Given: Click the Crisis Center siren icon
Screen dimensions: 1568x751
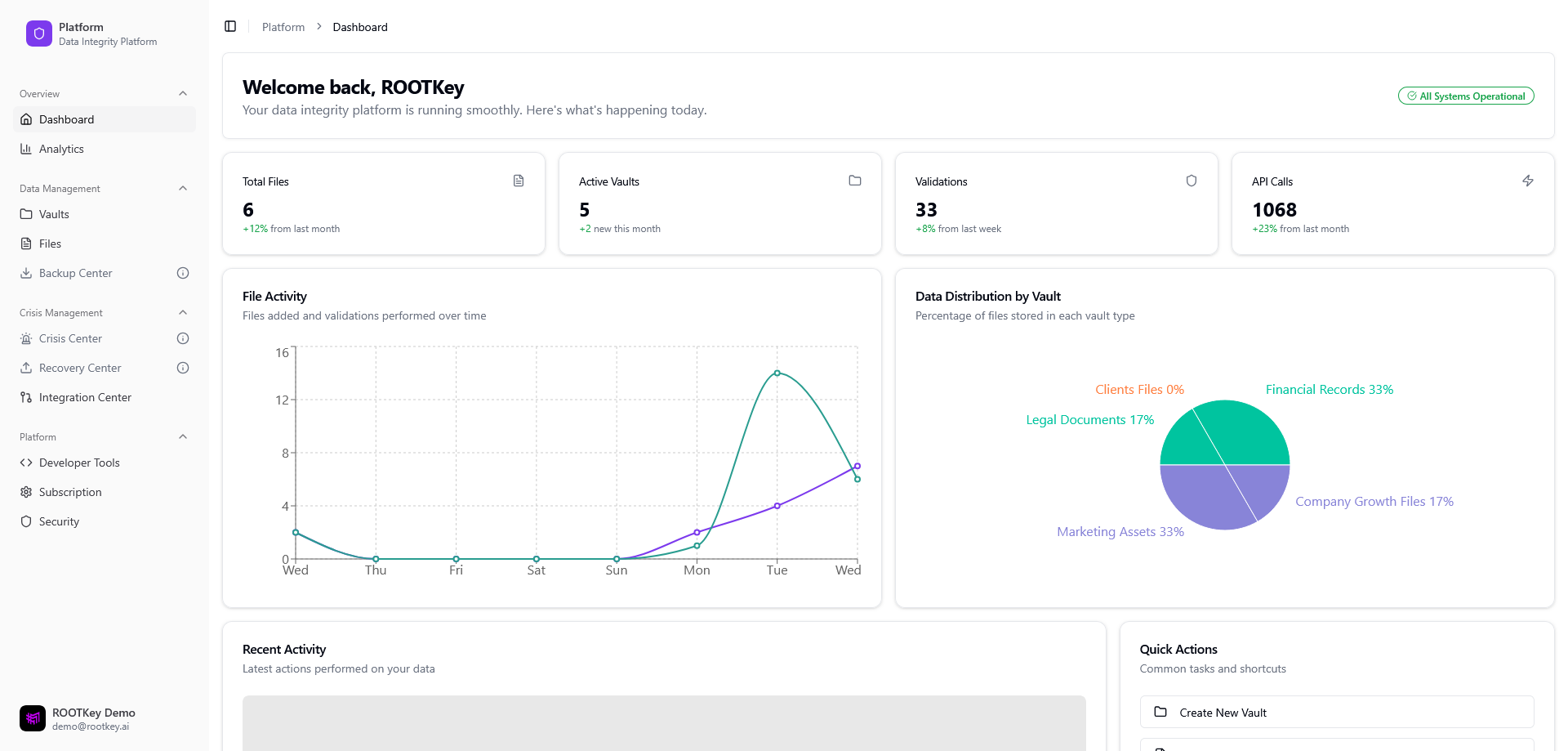Looking at the screenshot, I should [x=26, y=338].
